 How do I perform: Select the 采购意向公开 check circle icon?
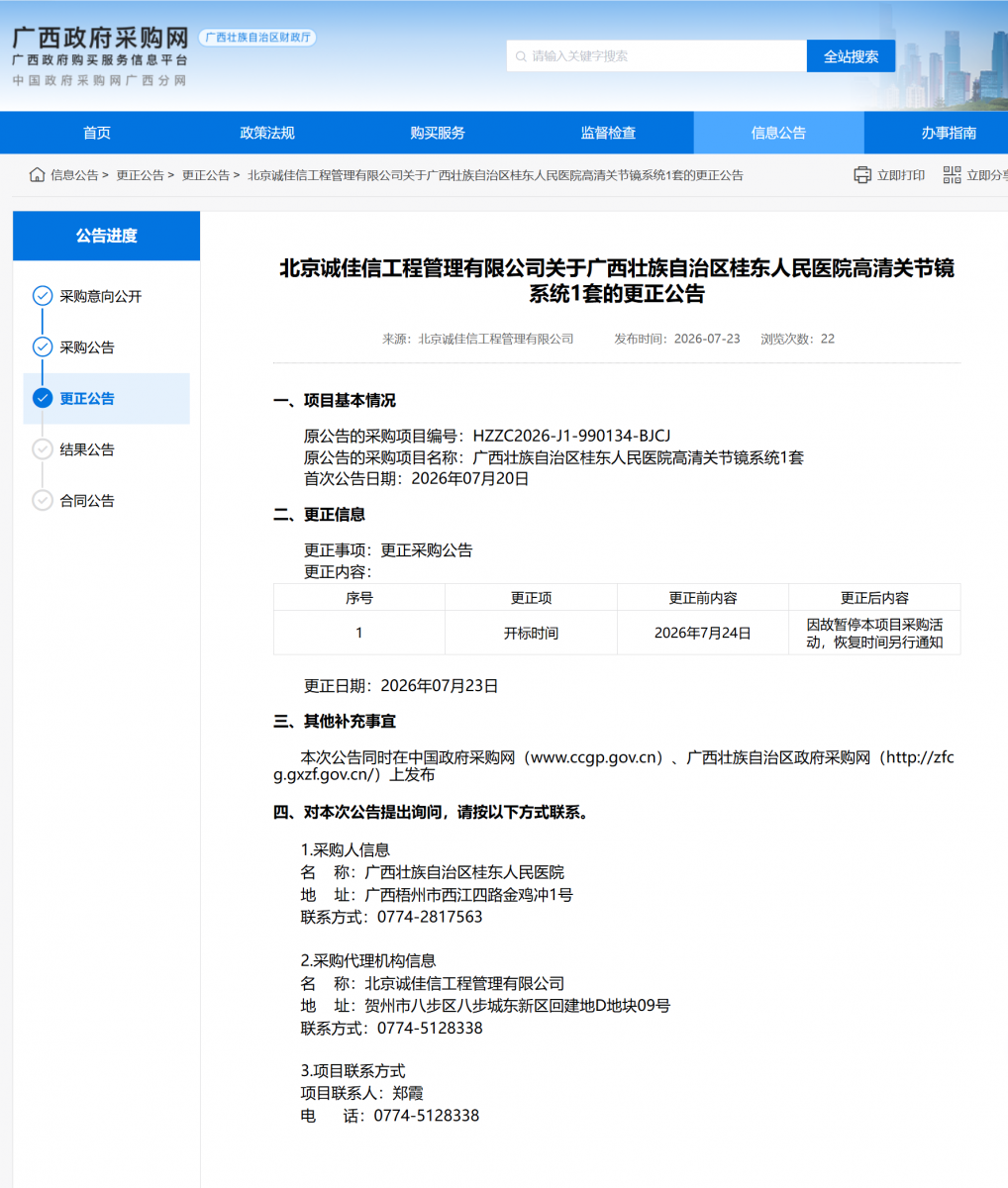pyautogui.click(x=43, y=295)
